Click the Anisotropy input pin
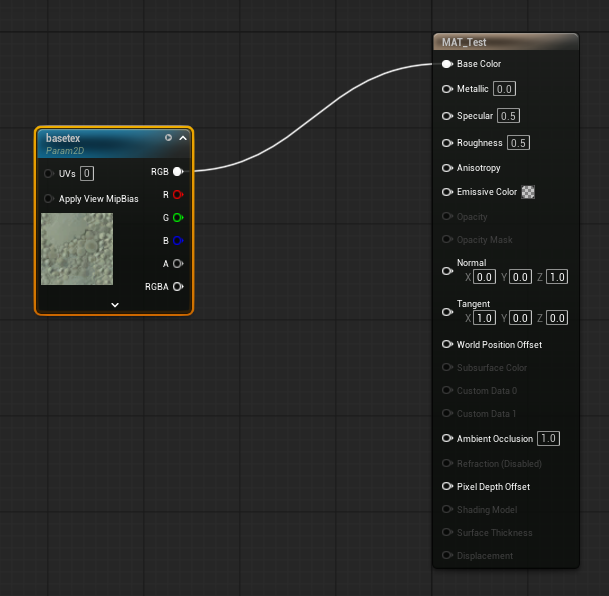609x596 pixels. [447, 168]
